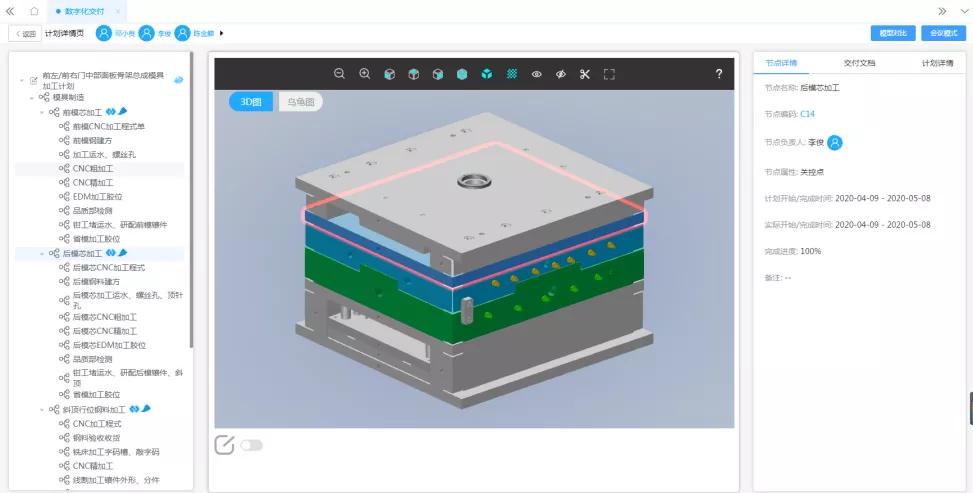Switch to the 3D图 view
The height and width of the screenshot is (493, 973).
[251, 102]
